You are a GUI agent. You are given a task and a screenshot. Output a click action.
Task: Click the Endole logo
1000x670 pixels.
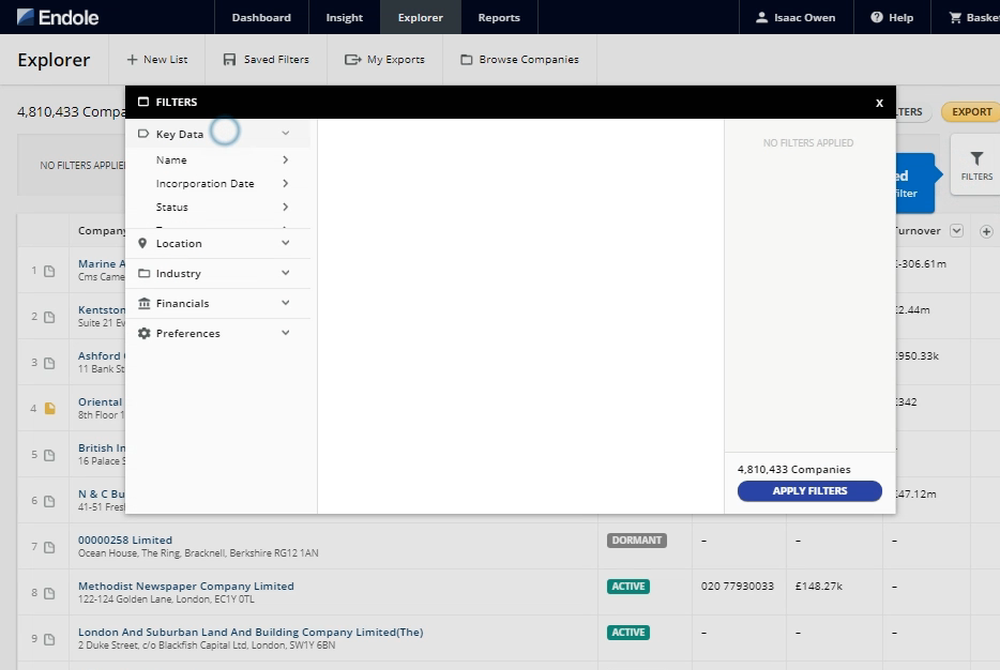tap(57, 17)
